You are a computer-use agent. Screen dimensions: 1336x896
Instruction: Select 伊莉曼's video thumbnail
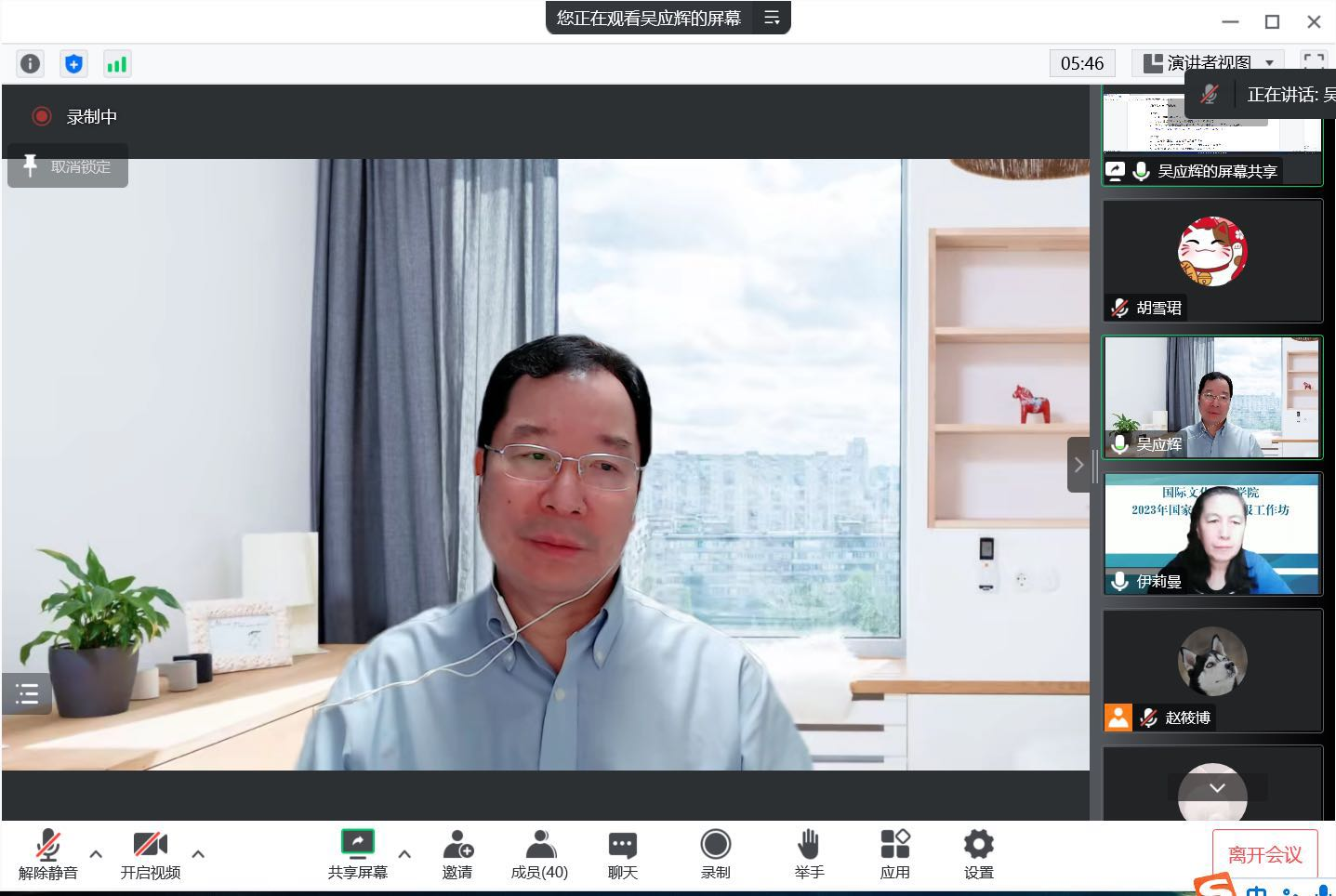point(1211,534)
